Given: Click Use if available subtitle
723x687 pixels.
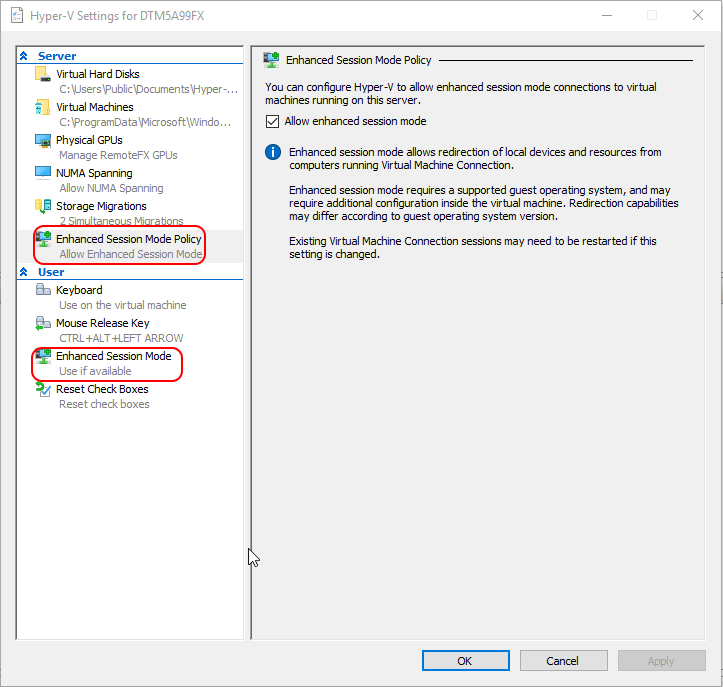Looking at the screenshot, I should [x=95, y=371].
